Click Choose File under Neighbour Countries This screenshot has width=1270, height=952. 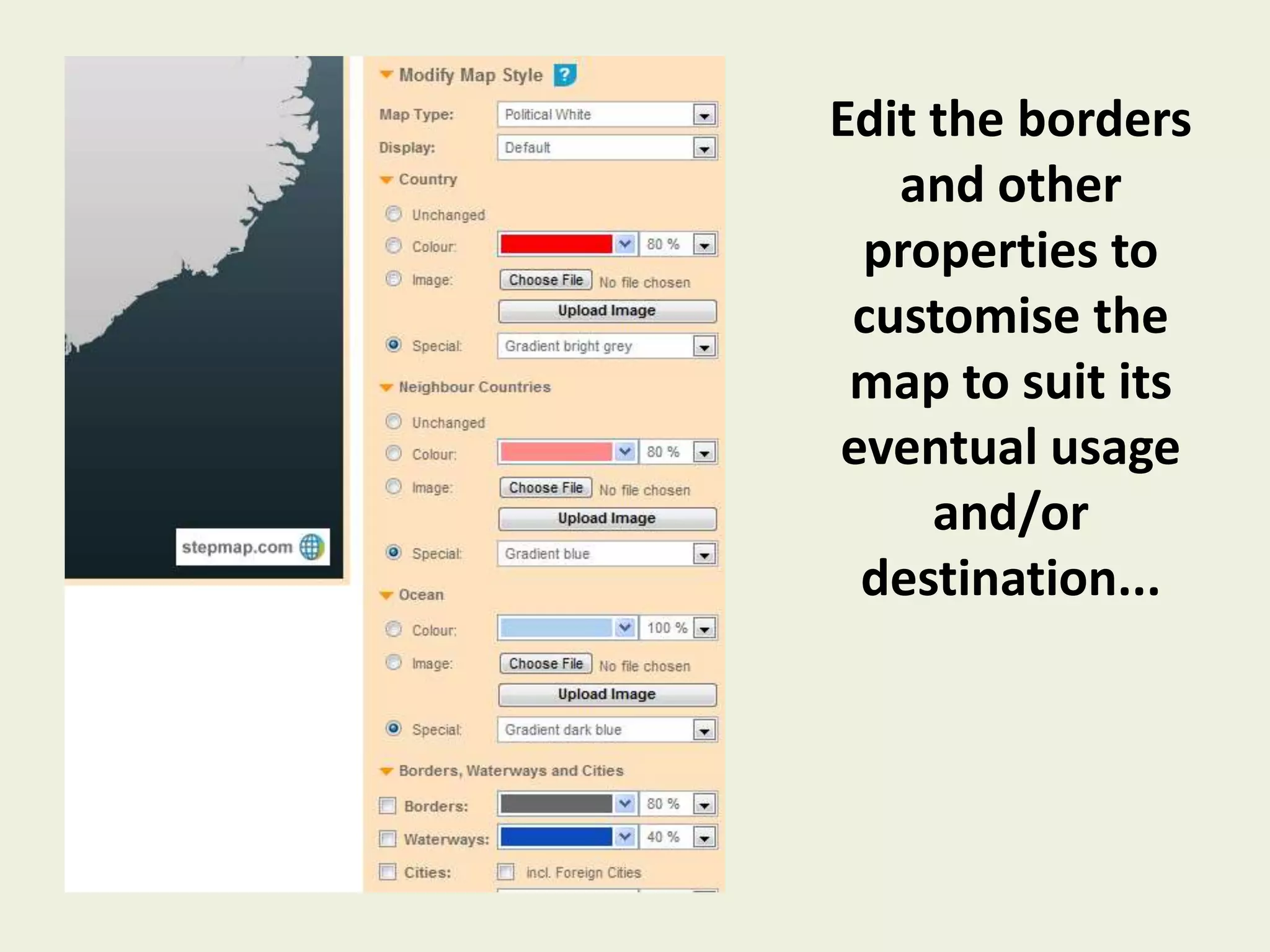[x=546, y=488]
